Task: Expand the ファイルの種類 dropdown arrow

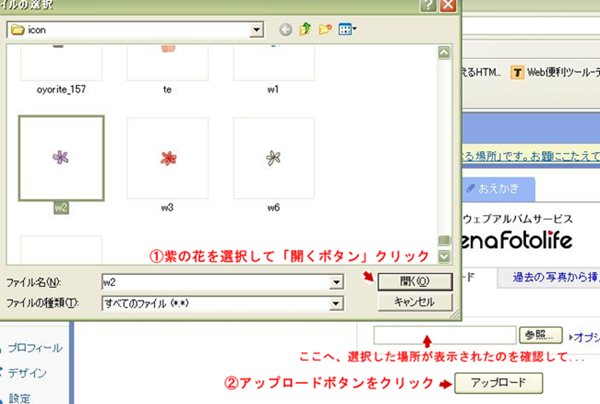Action: click(336, 303)
